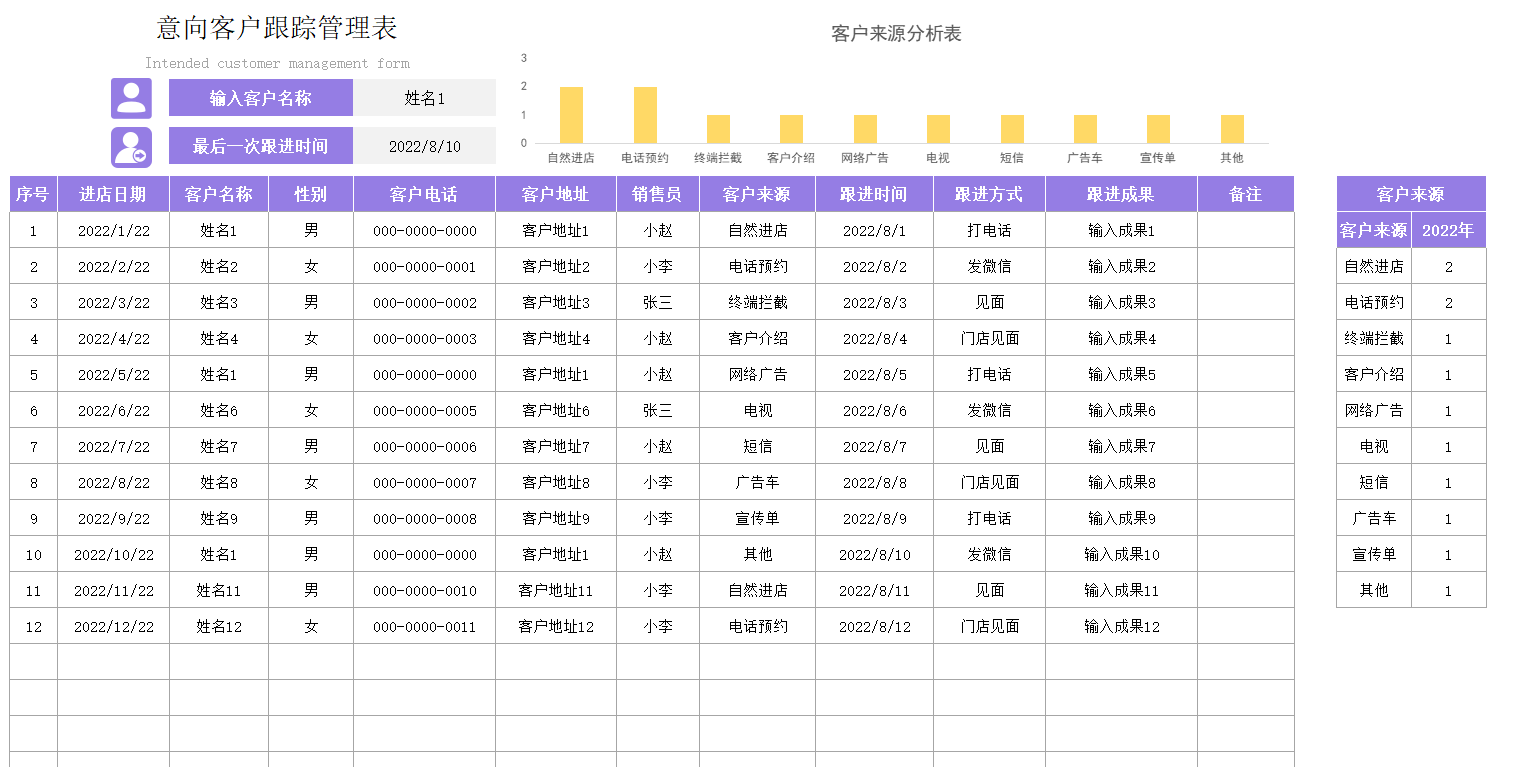Select 广告车 in the summary table
The image size is (1530, 767).
[1374, 518]
